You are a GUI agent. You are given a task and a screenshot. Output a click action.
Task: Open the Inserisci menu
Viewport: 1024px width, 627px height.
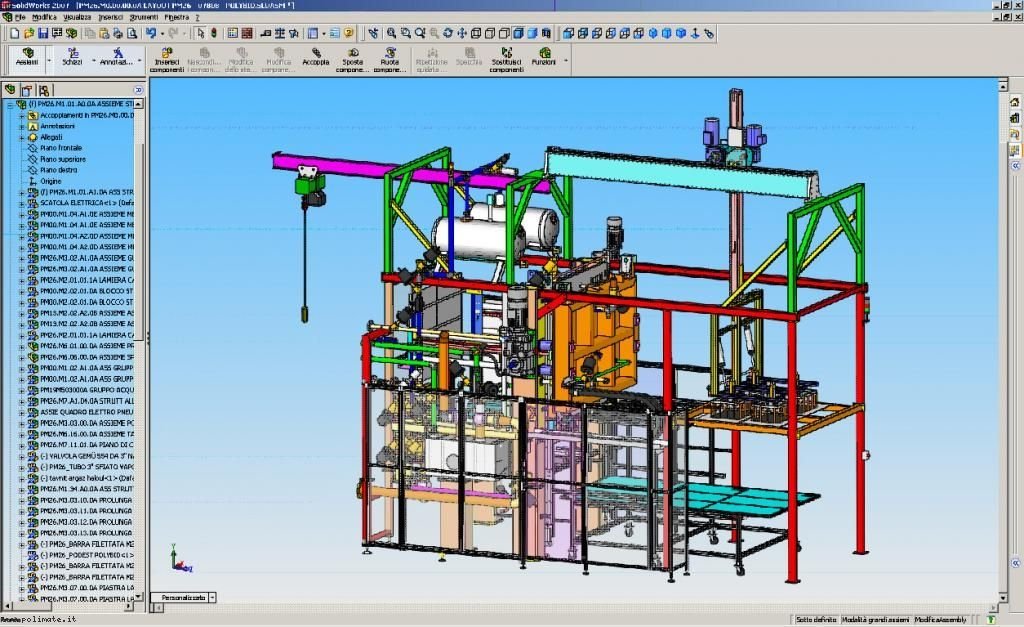[x=110, y=18]
